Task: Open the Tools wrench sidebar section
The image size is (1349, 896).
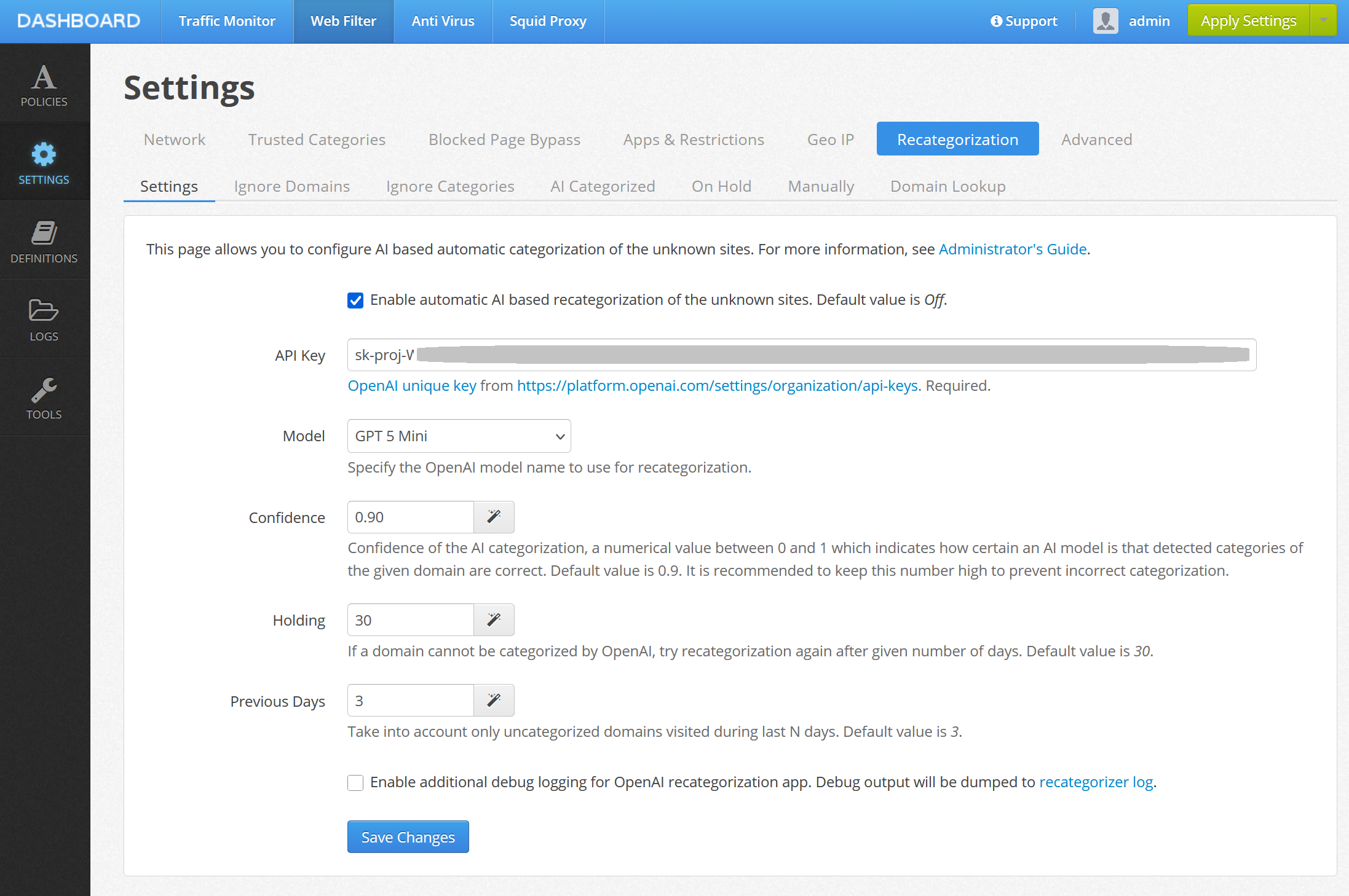Action: (x=44, y=397)
